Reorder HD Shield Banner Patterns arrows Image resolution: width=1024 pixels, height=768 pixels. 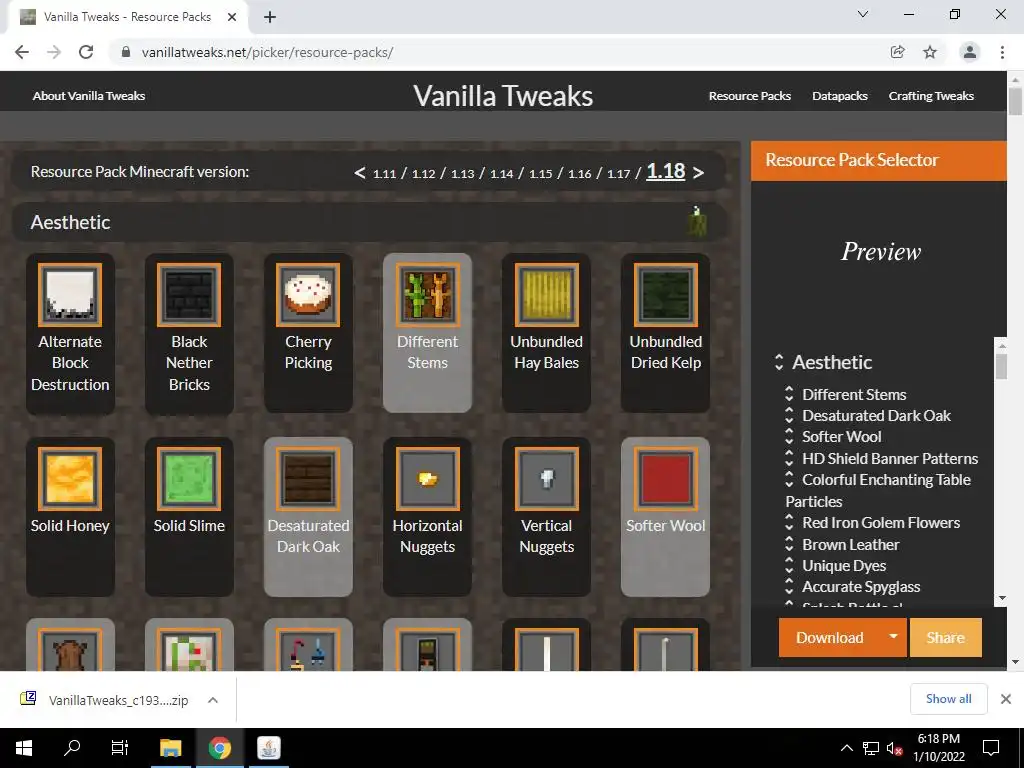point(789,458)
